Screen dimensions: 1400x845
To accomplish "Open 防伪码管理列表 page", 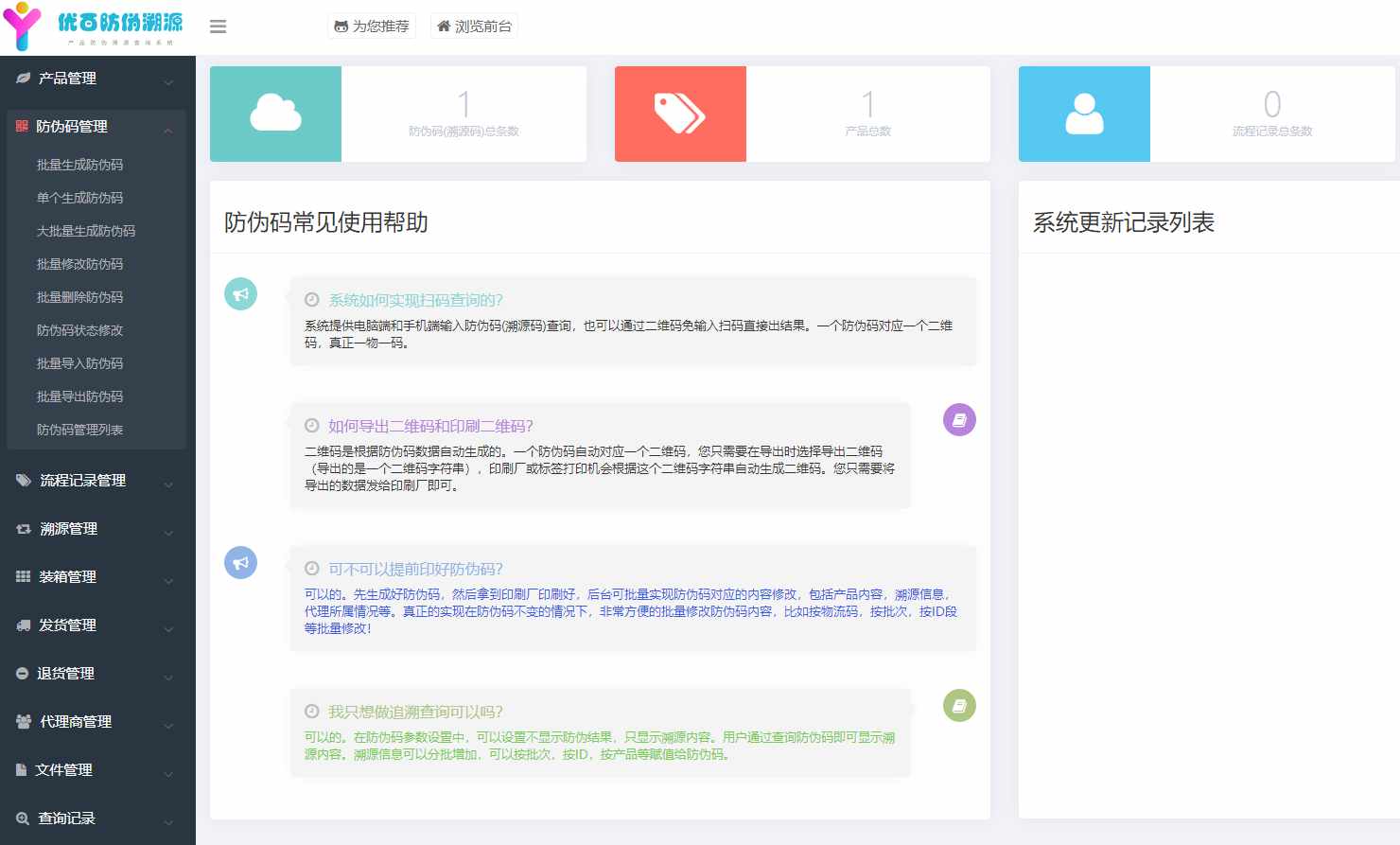I will point(80,430).
